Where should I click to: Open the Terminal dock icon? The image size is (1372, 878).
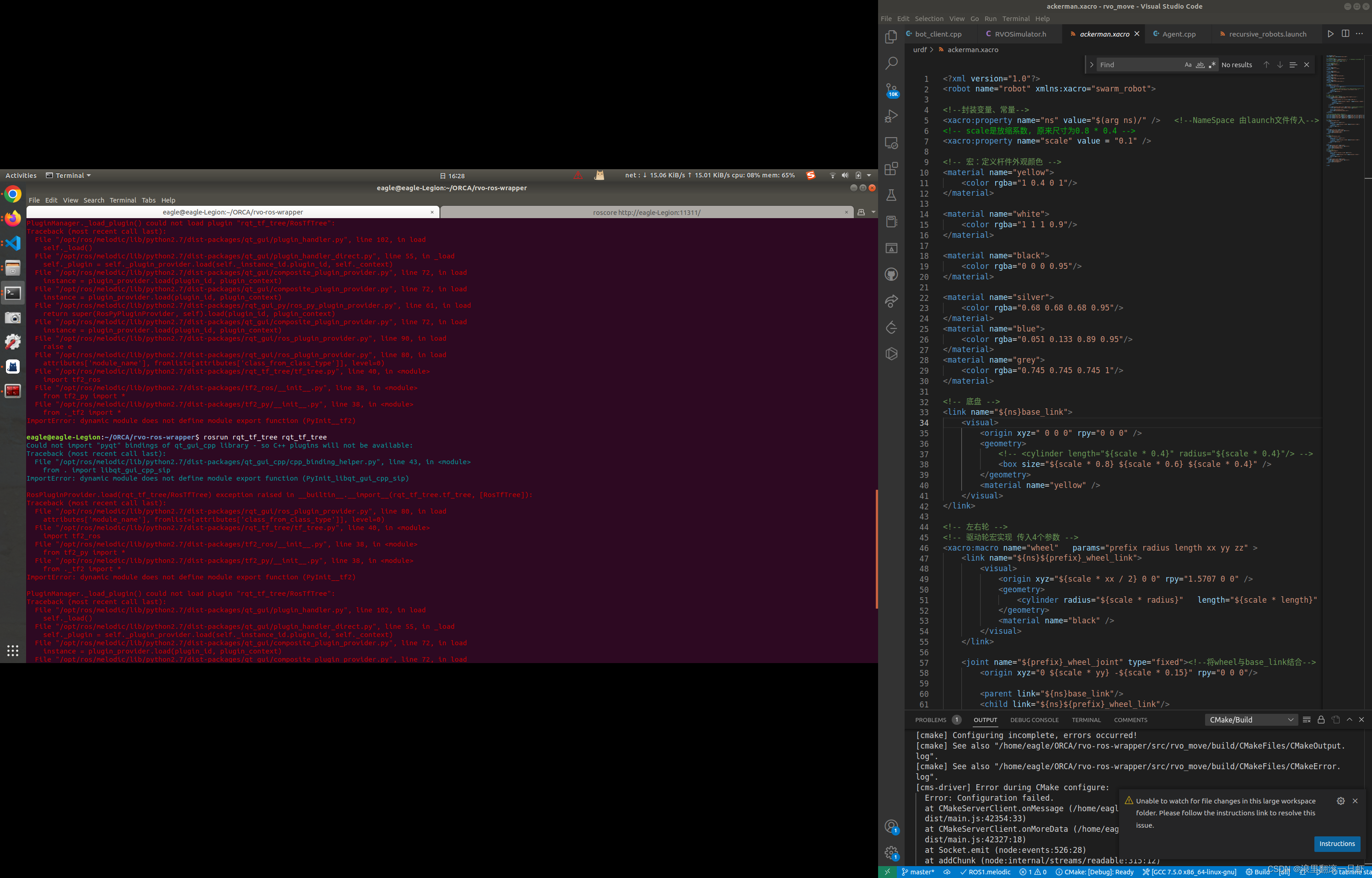12,293
